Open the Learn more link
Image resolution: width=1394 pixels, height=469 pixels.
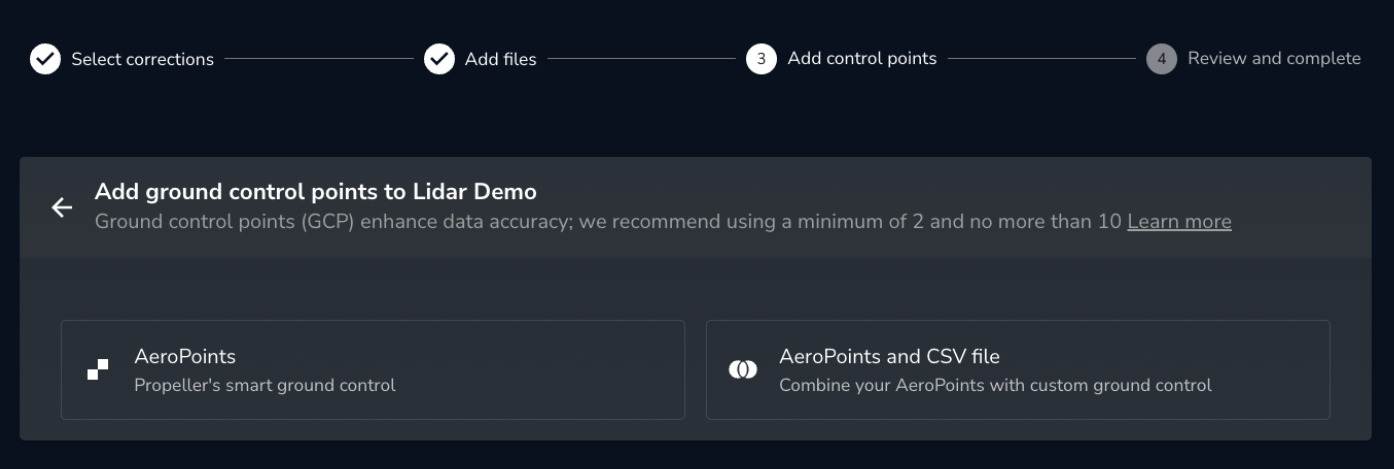pyautogui.click(x=1179, y=221)
